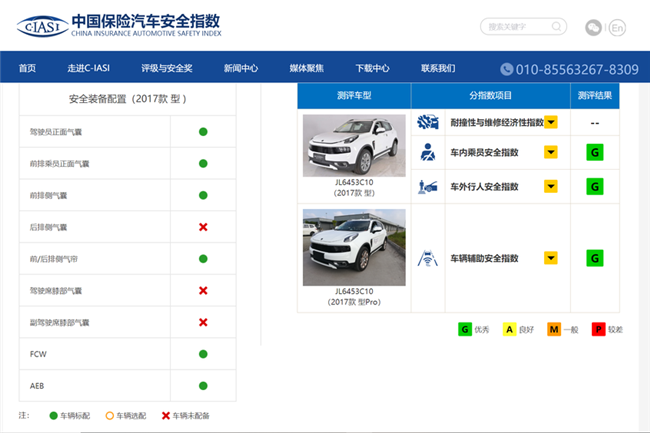Open the 2017款 型Pro car photo
This screenshot has height=433, width=650.
354,247
